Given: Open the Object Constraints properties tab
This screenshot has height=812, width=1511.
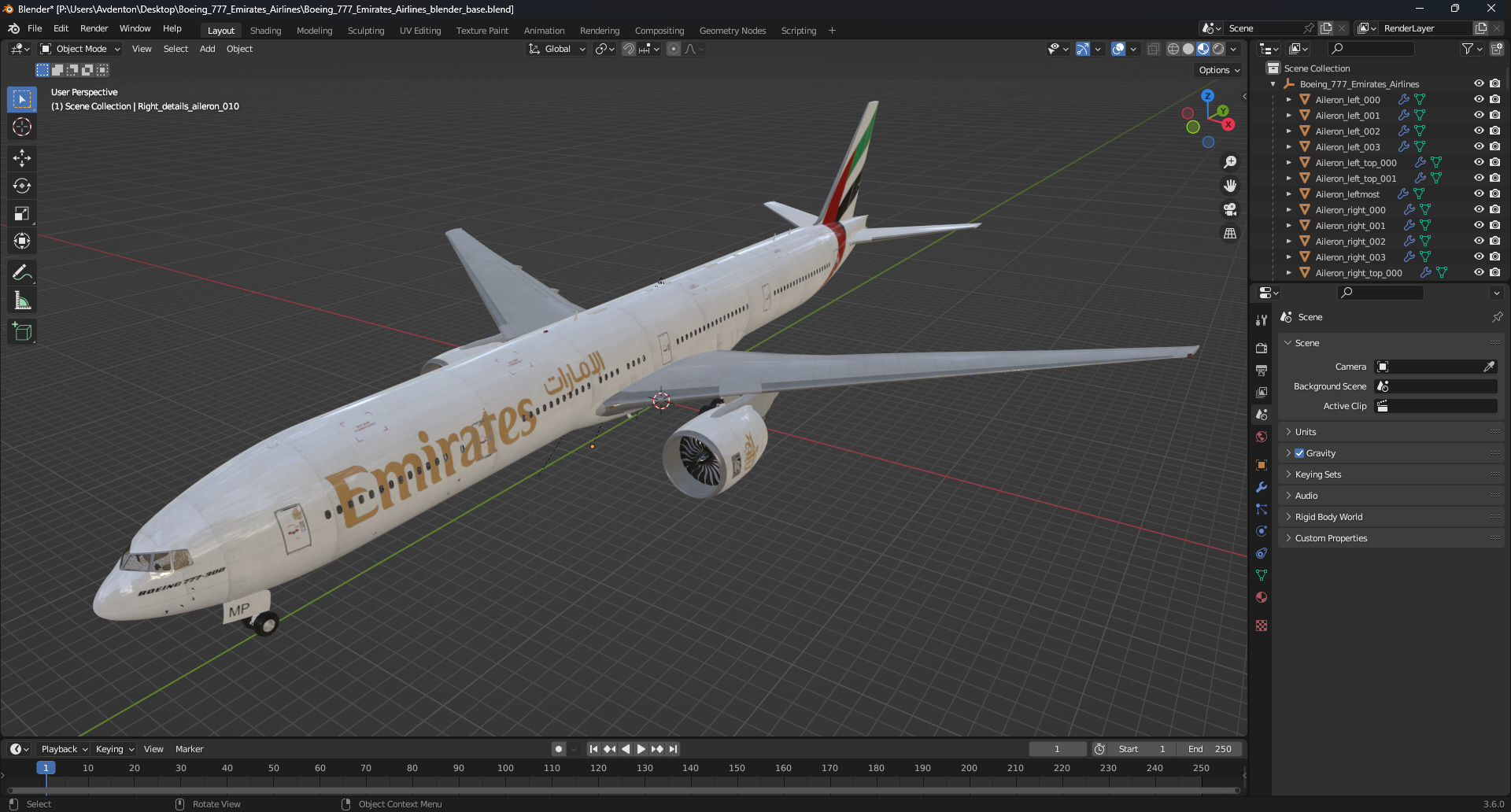Looking at the screenshot, I should [x=1262, y=553].
